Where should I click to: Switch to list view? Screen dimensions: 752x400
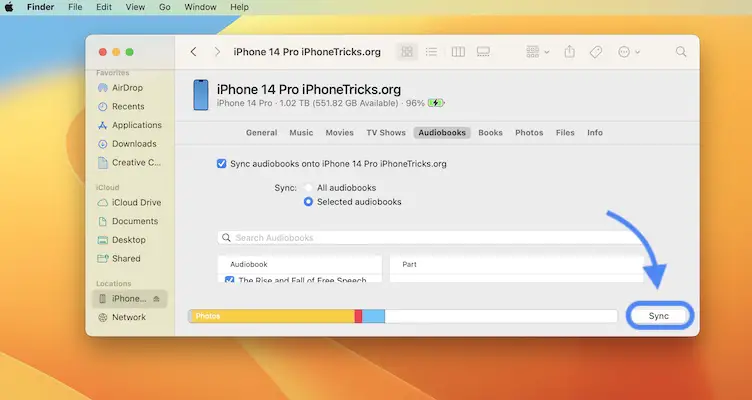click(x=432, y=51)
